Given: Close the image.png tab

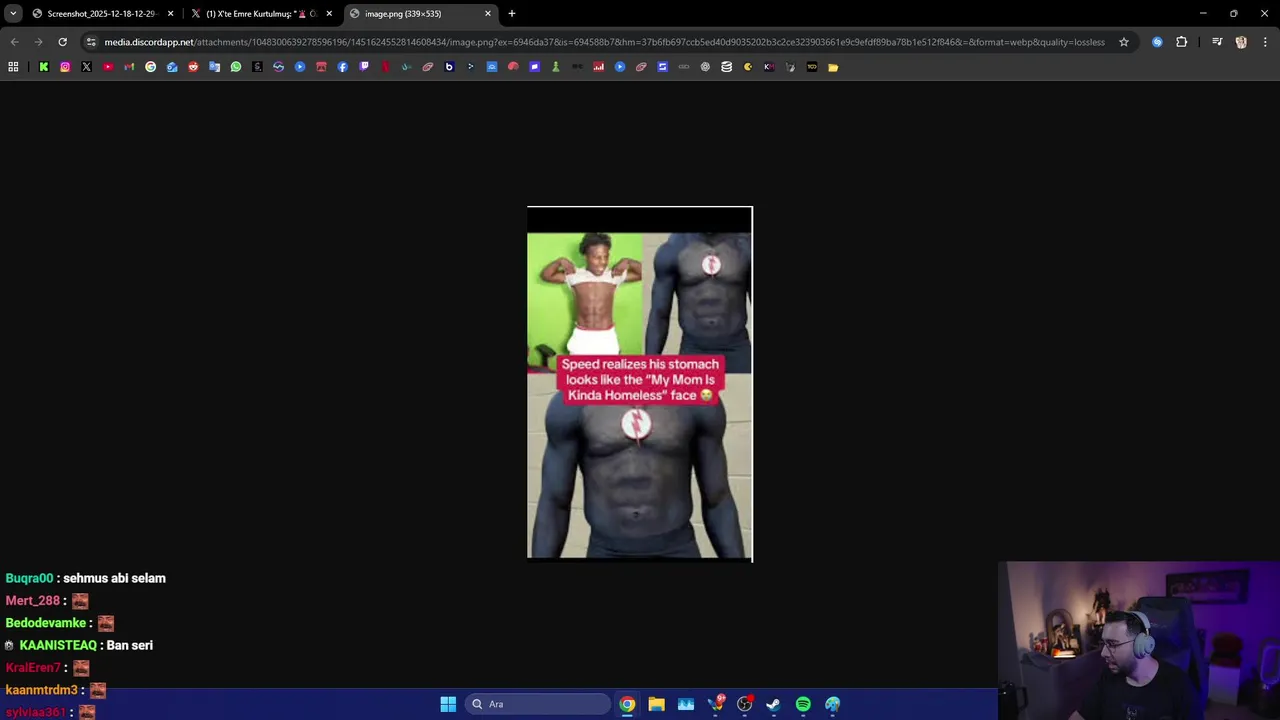Looking at the screenshot, I should [488, 13].
